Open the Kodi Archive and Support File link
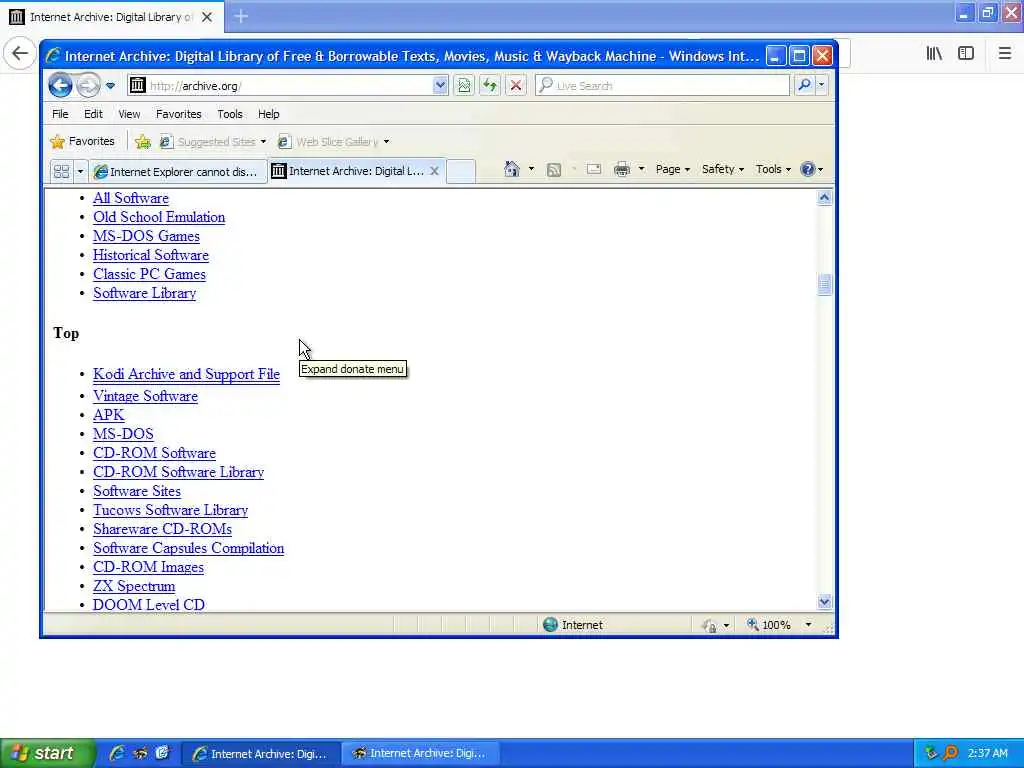 186,374
